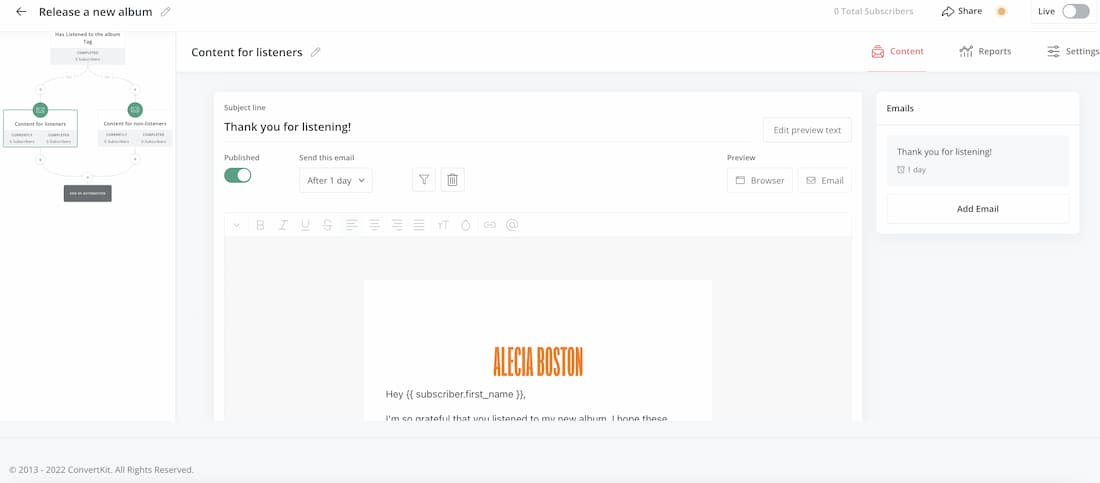Image resolution: width=1100 pixels, height=483 pixels.
Task: Apply underline formatting
Action: click(305, 225)
